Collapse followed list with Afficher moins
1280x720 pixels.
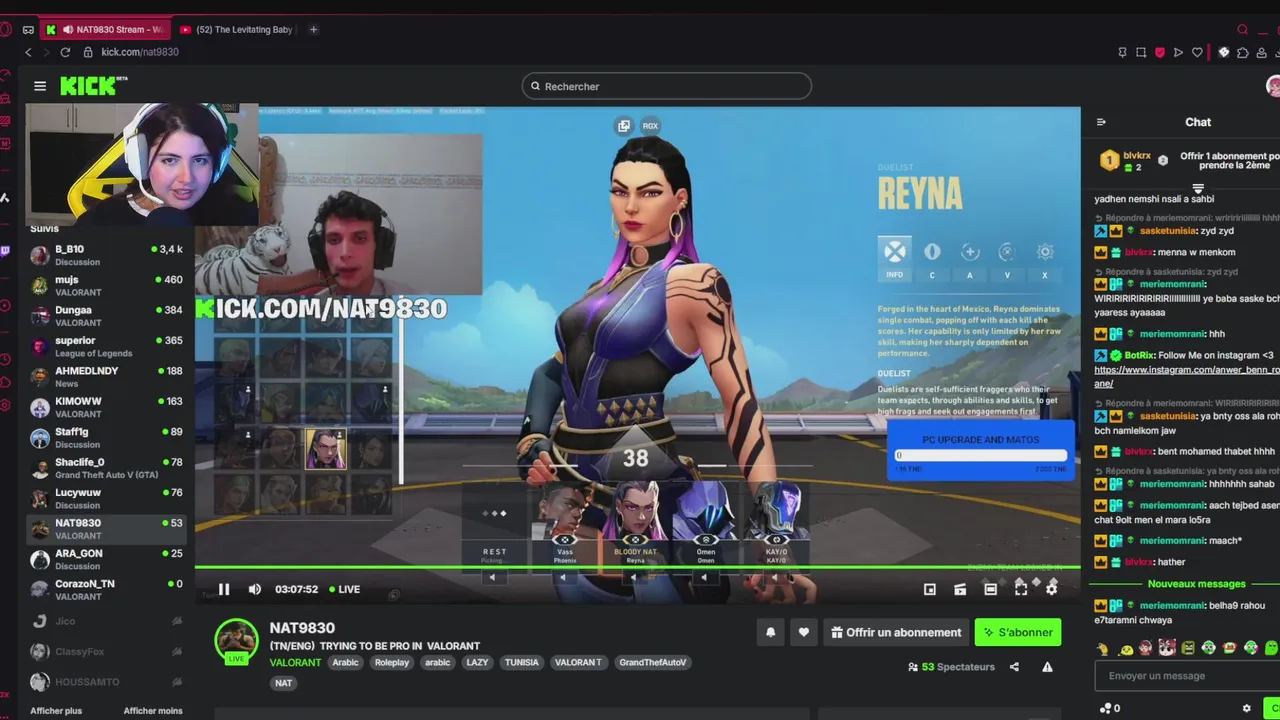153,711
